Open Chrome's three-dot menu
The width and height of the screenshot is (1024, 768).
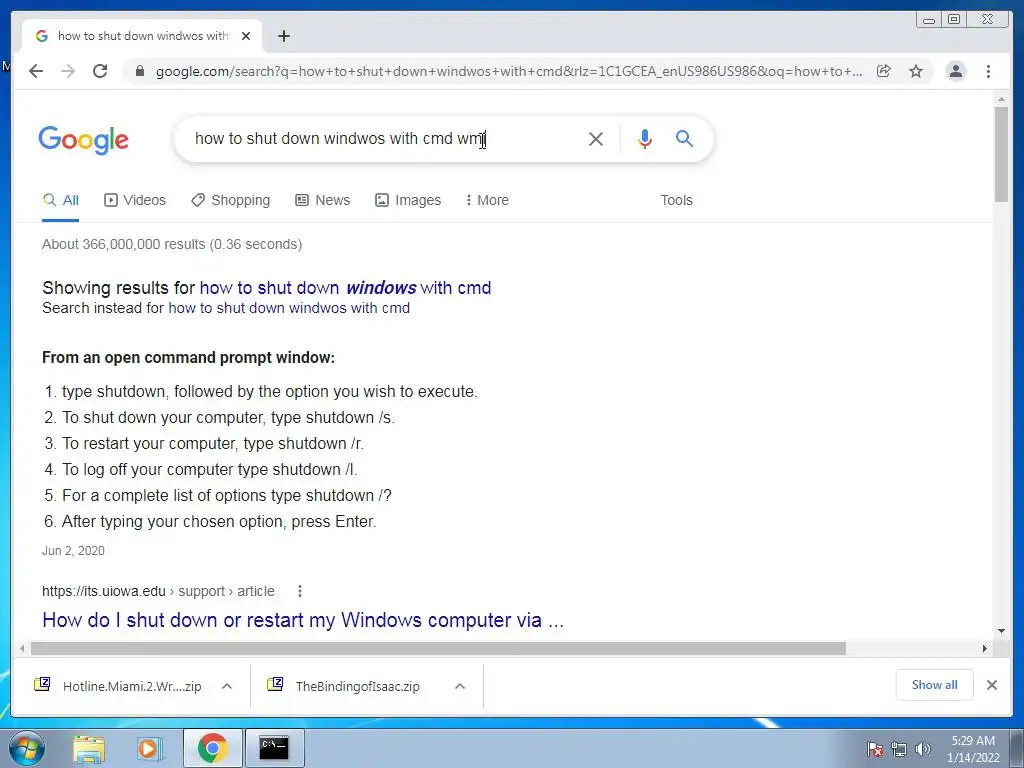tap(988, 71)
